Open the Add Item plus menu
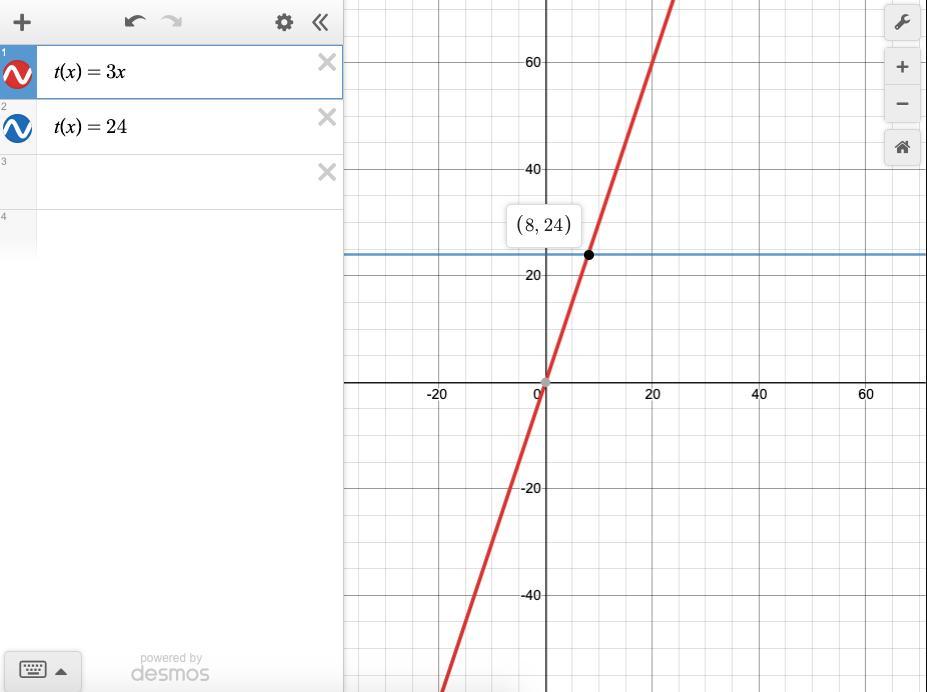 22,22
